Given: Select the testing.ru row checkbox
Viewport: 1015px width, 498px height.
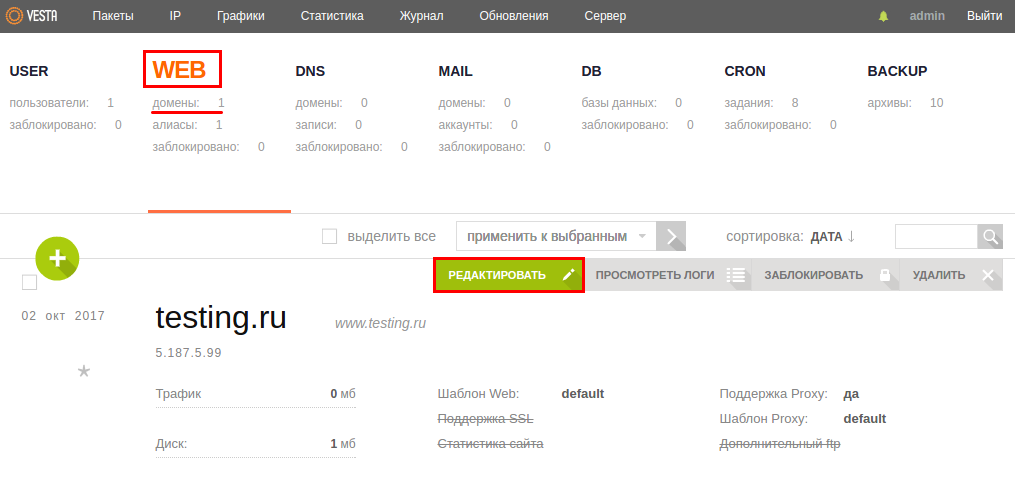Looking at the screenshot, I should pyautogui.click(x=30, y=282).
